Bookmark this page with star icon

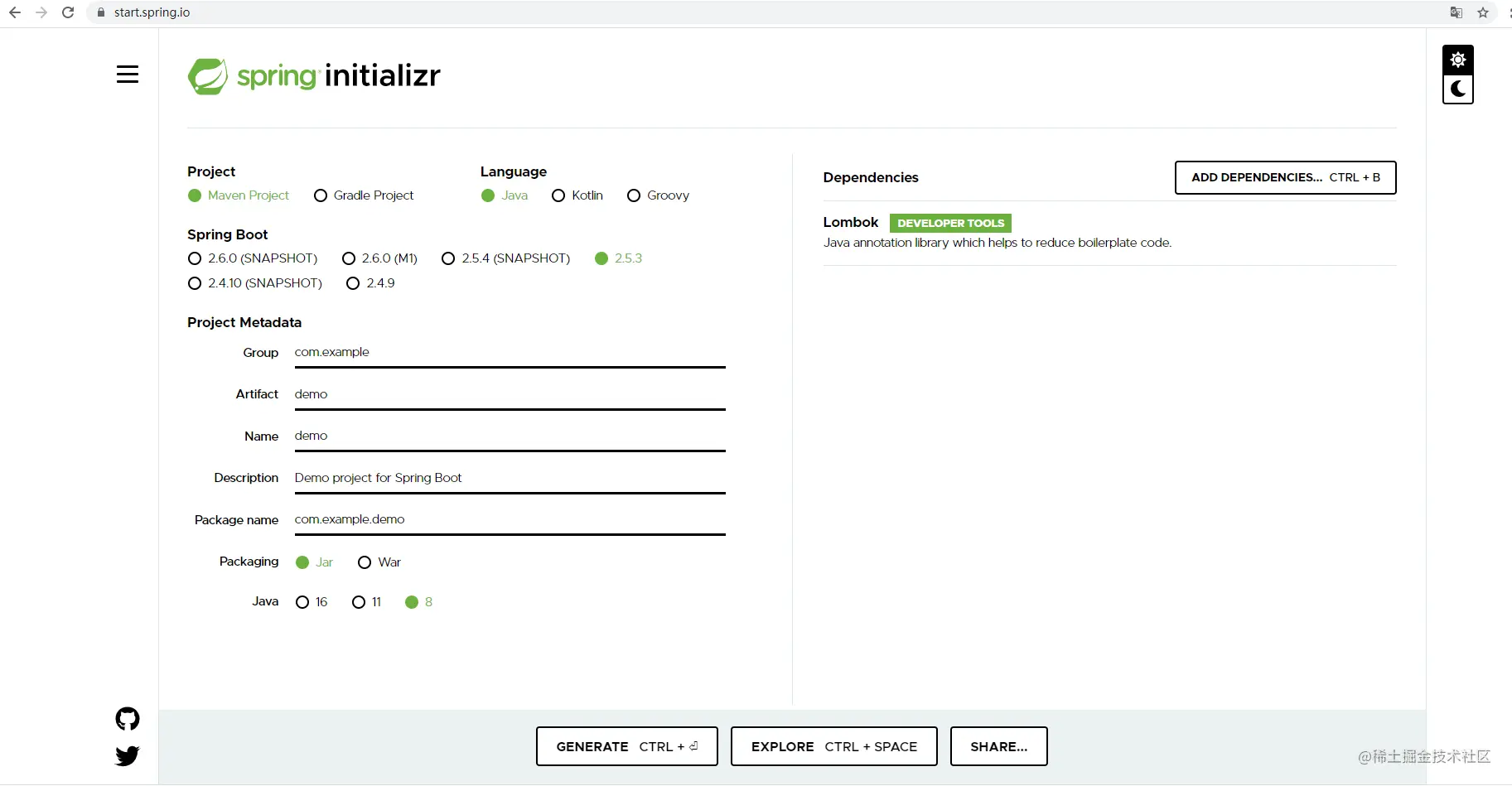1483,12
